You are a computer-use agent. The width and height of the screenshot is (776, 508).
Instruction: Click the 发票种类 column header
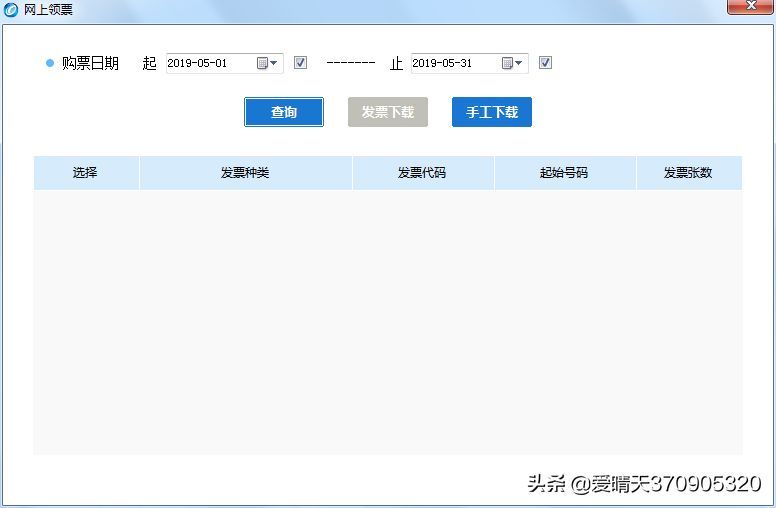click(246, 173)
